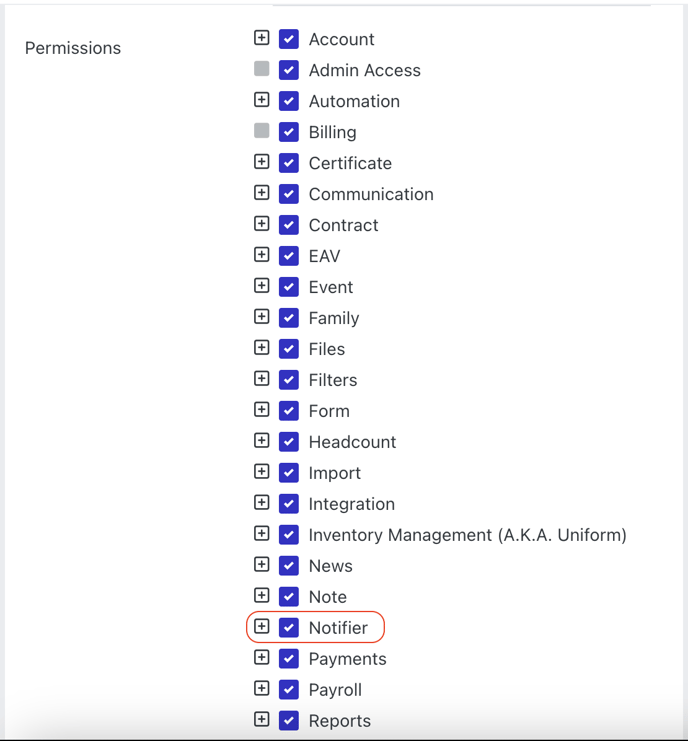Select the Reports permission label

(340, 721)
